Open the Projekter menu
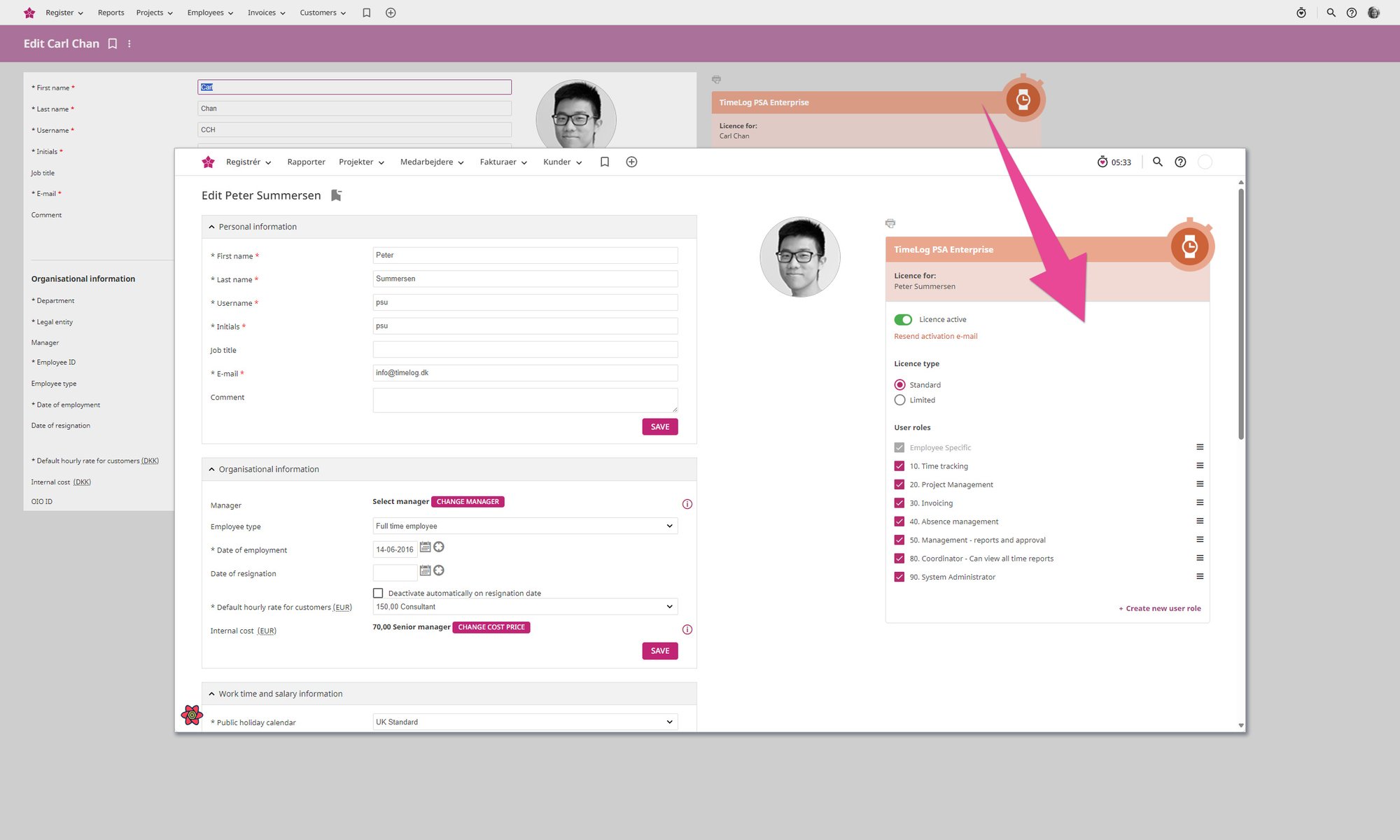Screen dimensions: 1400x840 pyautogui.click(x=361, y=162)
